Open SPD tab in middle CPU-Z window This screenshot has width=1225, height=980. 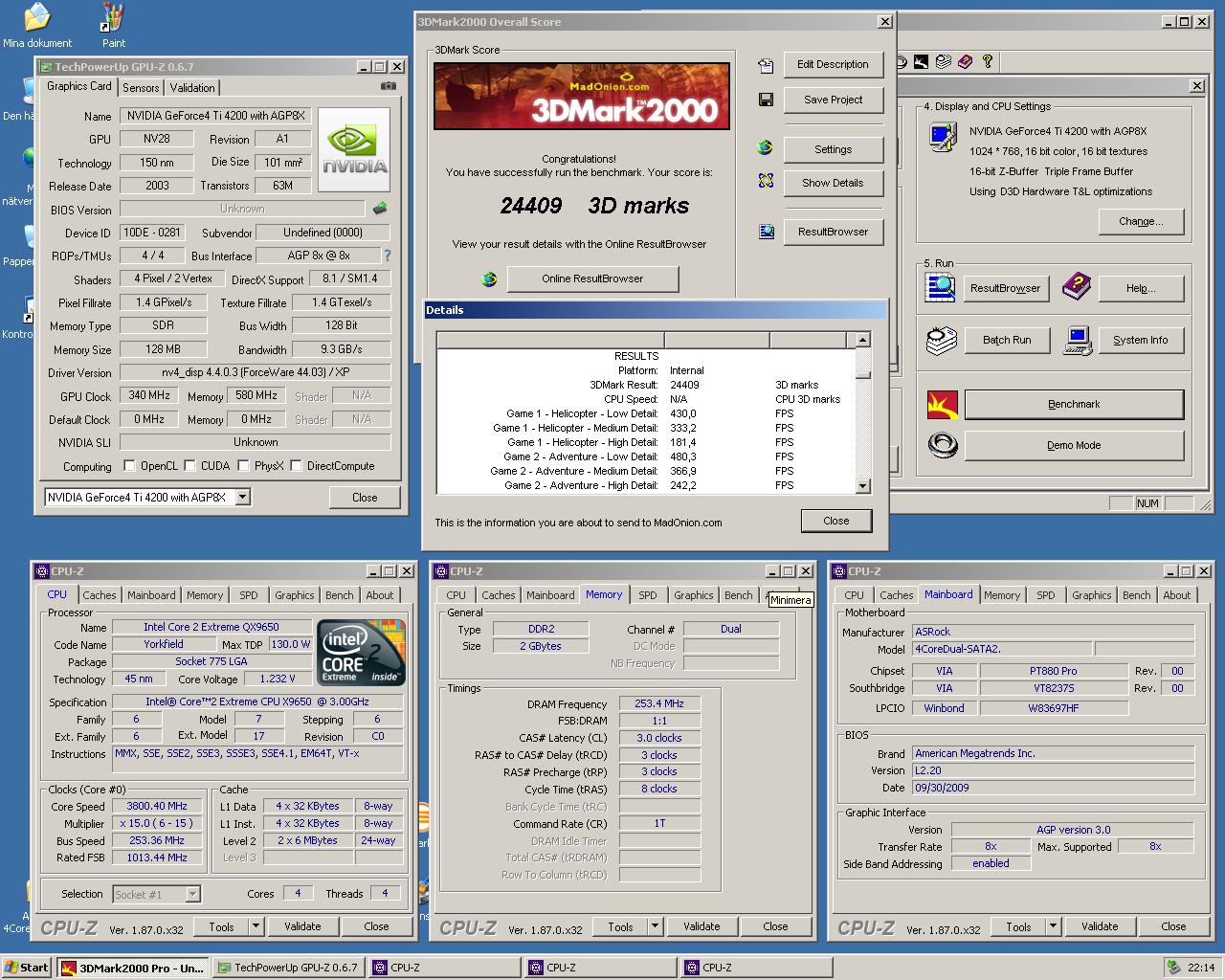648,595
